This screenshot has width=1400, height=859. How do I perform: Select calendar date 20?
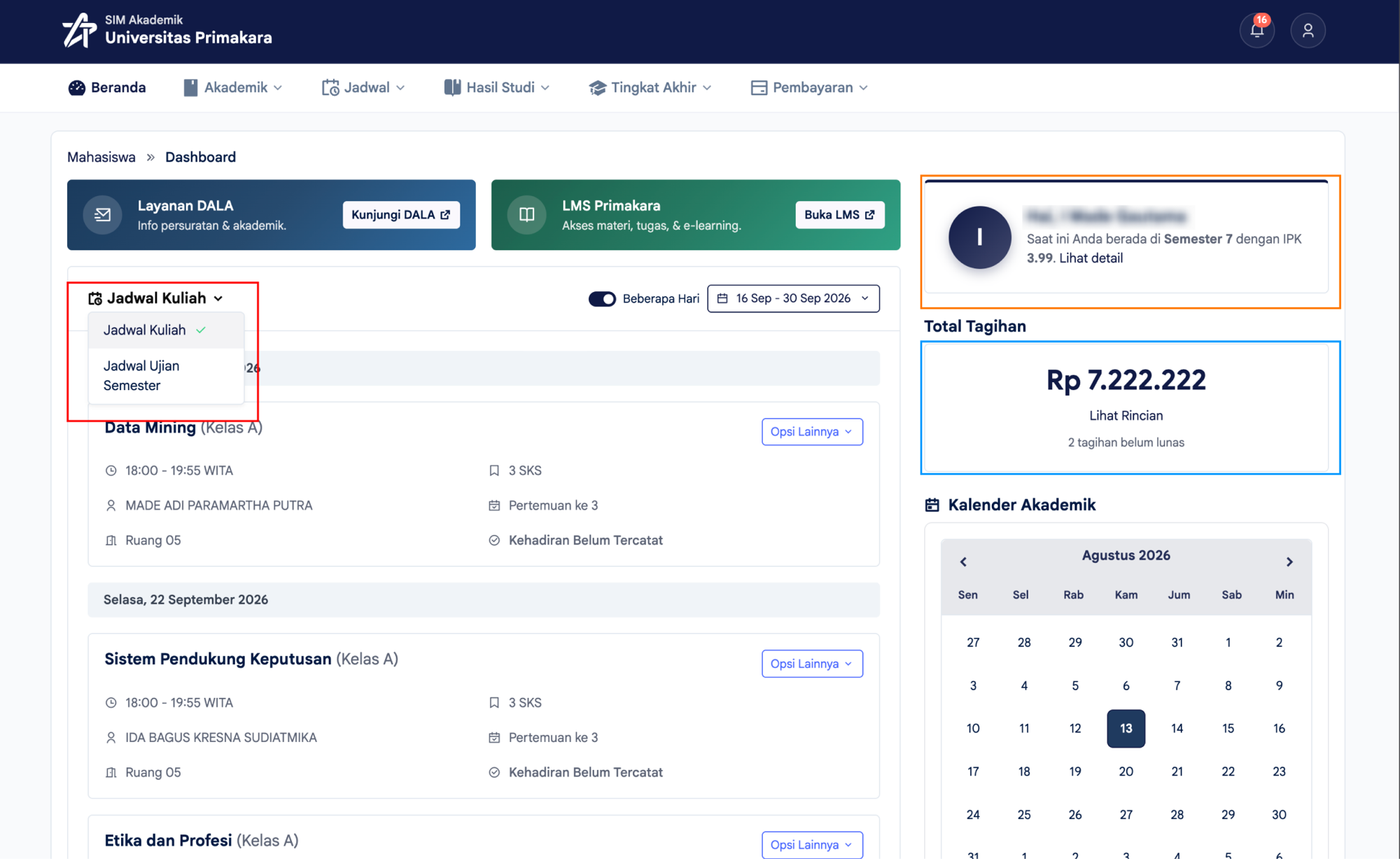point(1126,771)
